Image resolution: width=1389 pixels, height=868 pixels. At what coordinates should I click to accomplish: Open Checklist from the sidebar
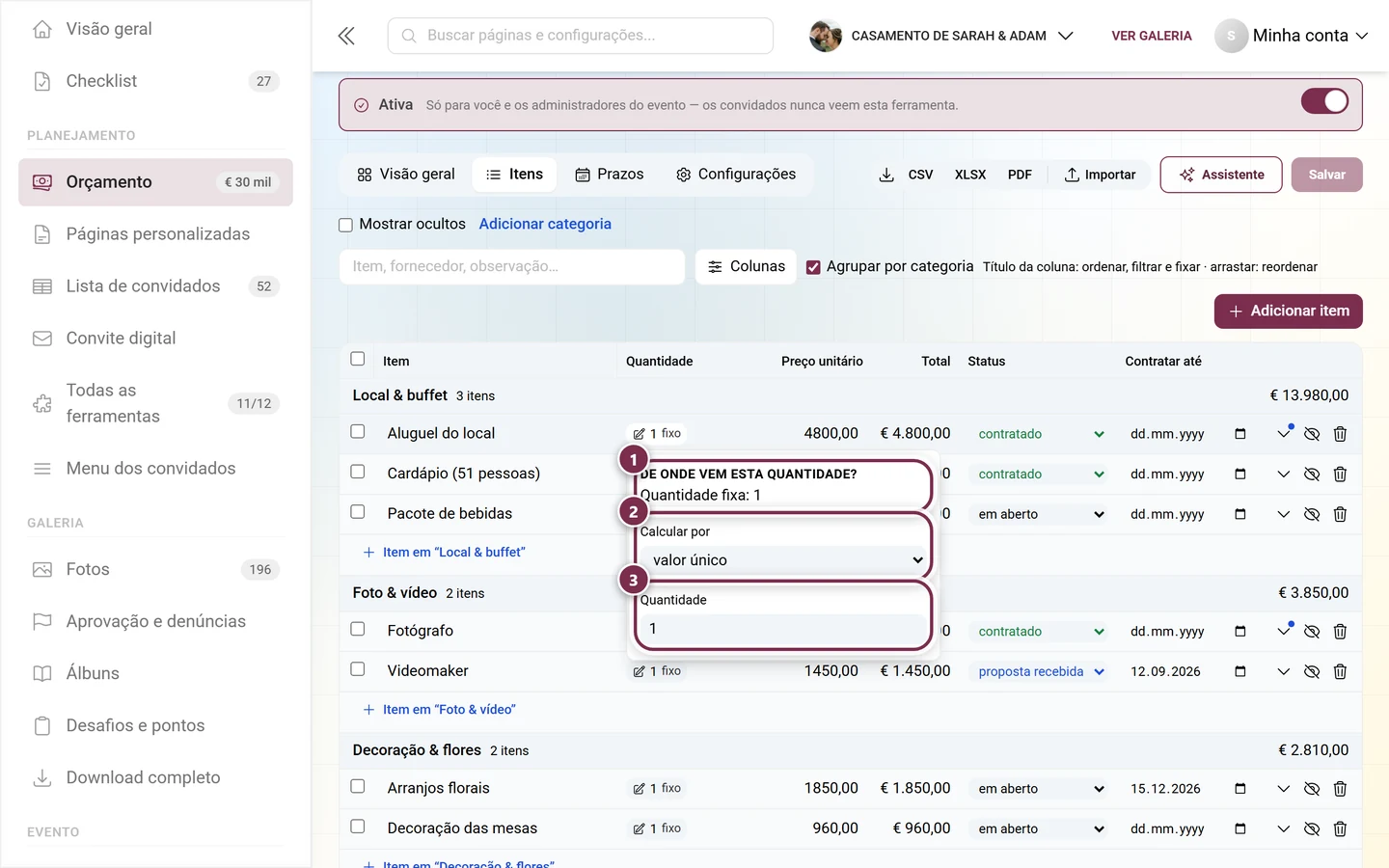tap(155, 81)
